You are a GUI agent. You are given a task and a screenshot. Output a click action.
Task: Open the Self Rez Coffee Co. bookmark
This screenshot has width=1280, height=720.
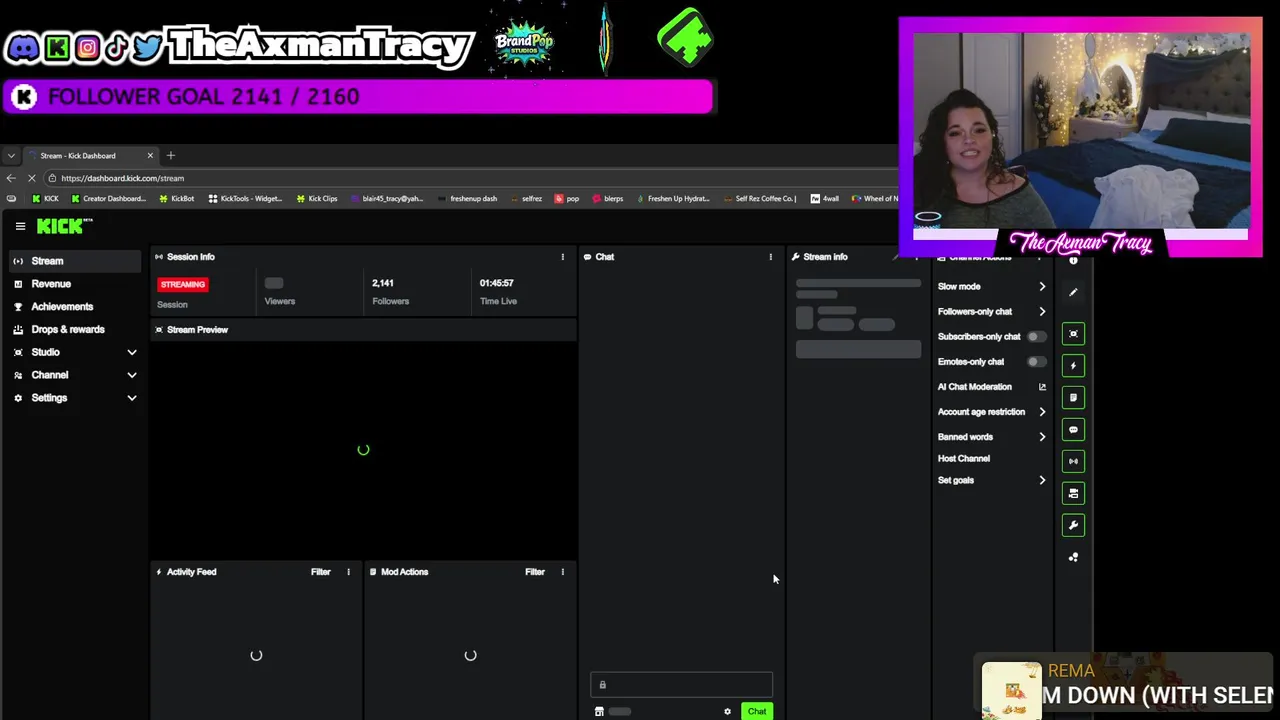[759, 199]
